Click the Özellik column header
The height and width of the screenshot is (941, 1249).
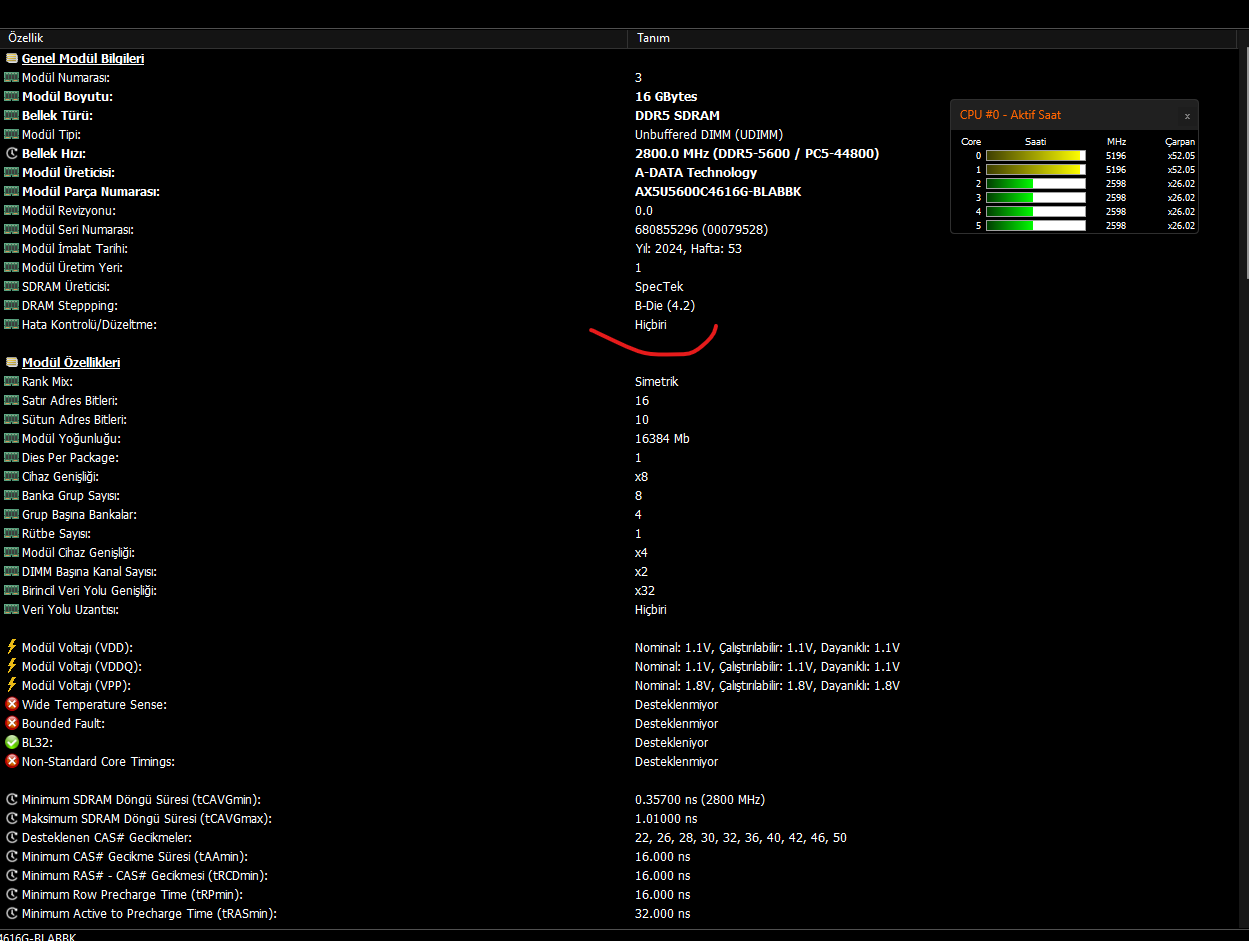click(x=314, y=38)
